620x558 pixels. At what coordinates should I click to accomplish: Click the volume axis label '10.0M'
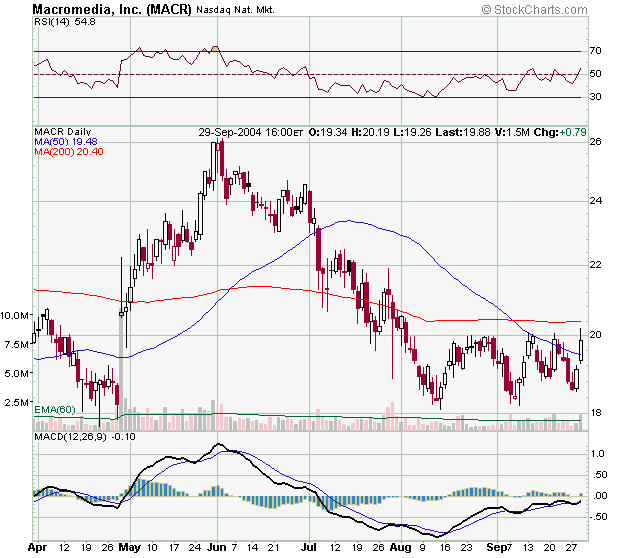tap(14, 316)
